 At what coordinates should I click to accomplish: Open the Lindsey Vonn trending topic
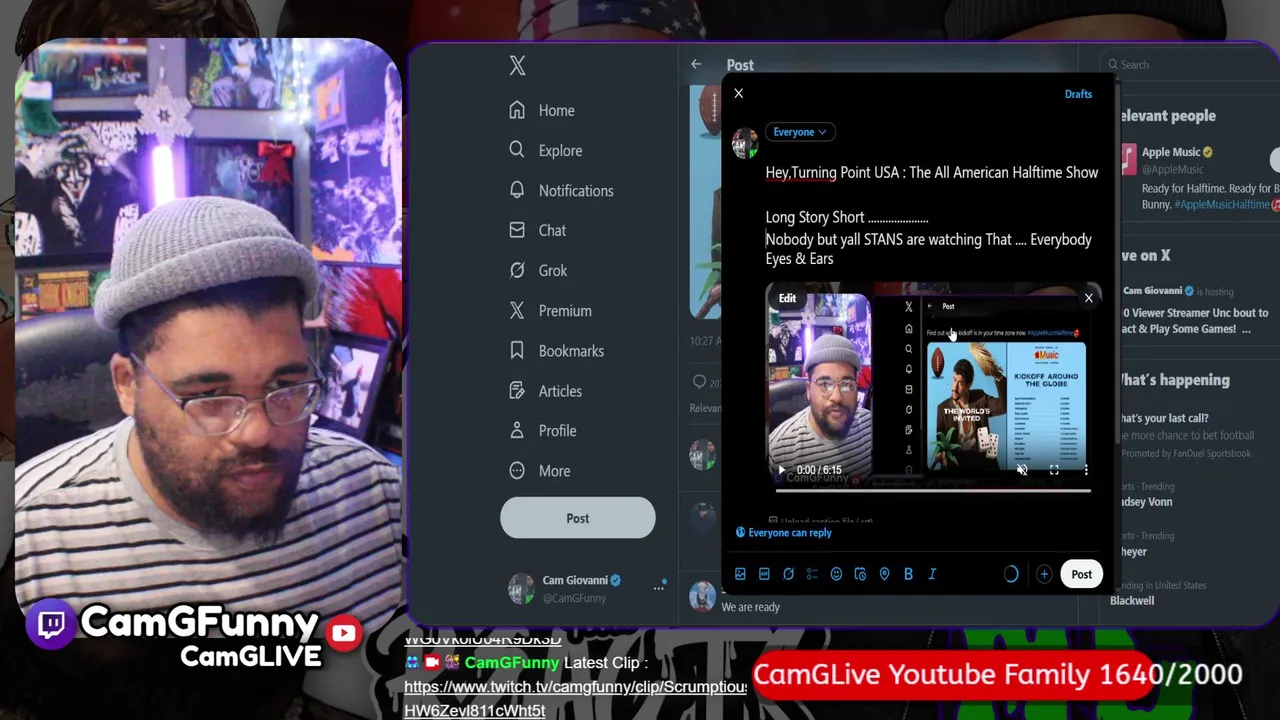tap(1146, 502)
